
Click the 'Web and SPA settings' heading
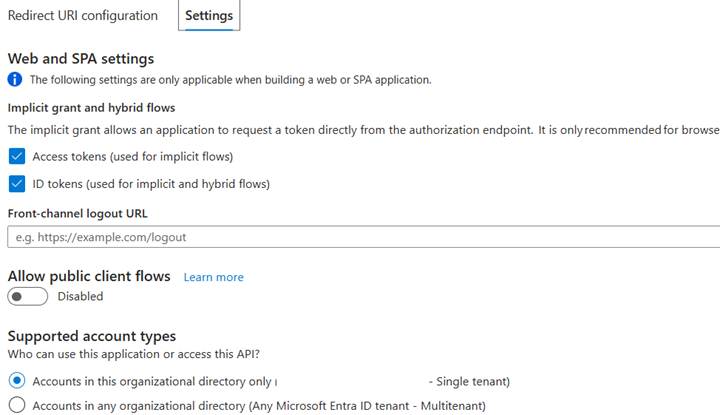pos(81,59)
